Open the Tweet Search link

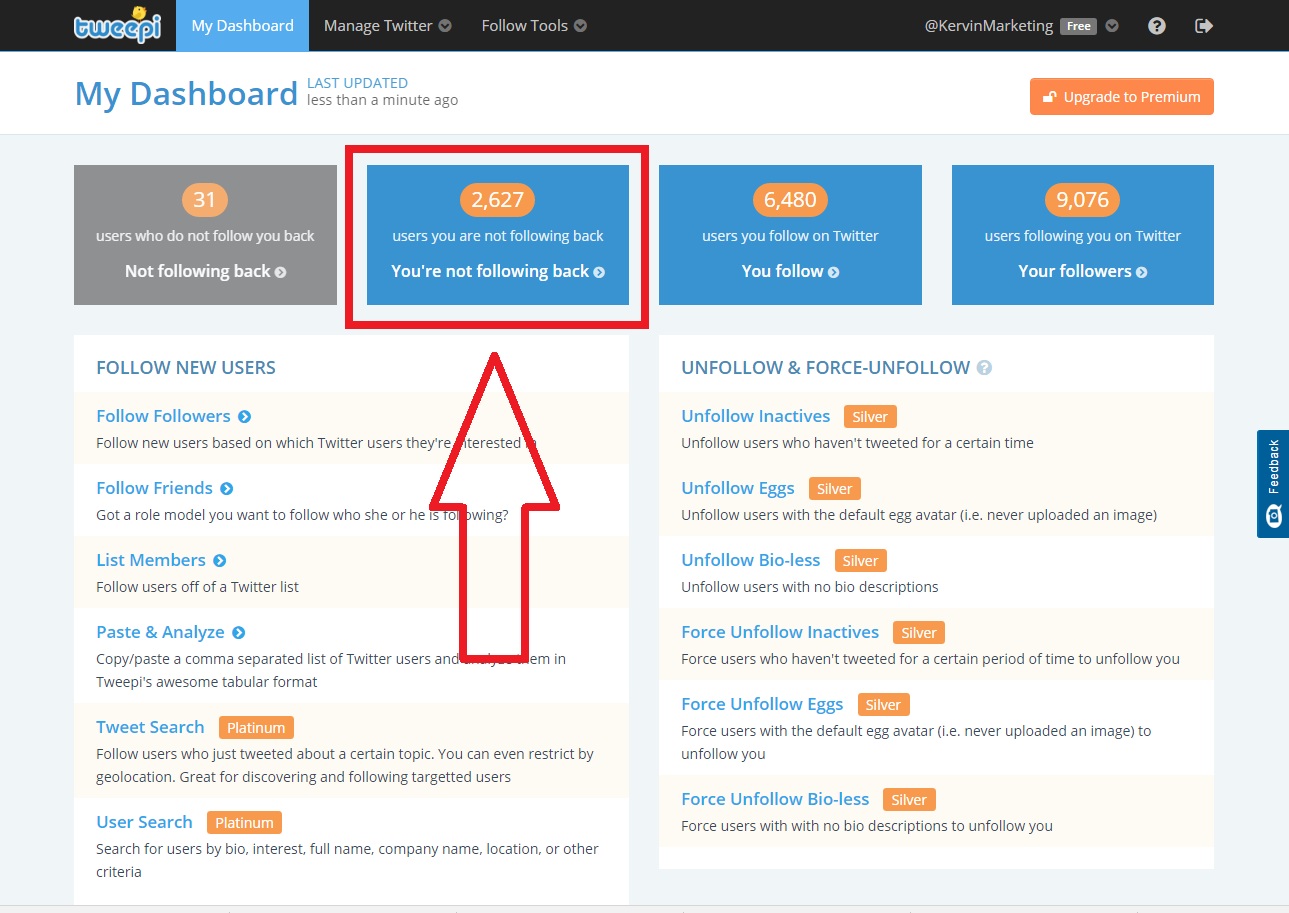pos(150,727)
